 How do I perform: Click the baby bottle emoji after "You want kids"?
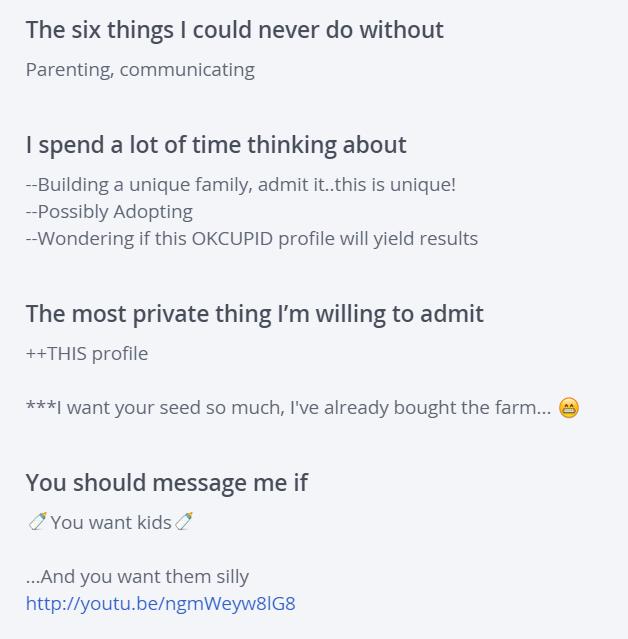point(184,521)
